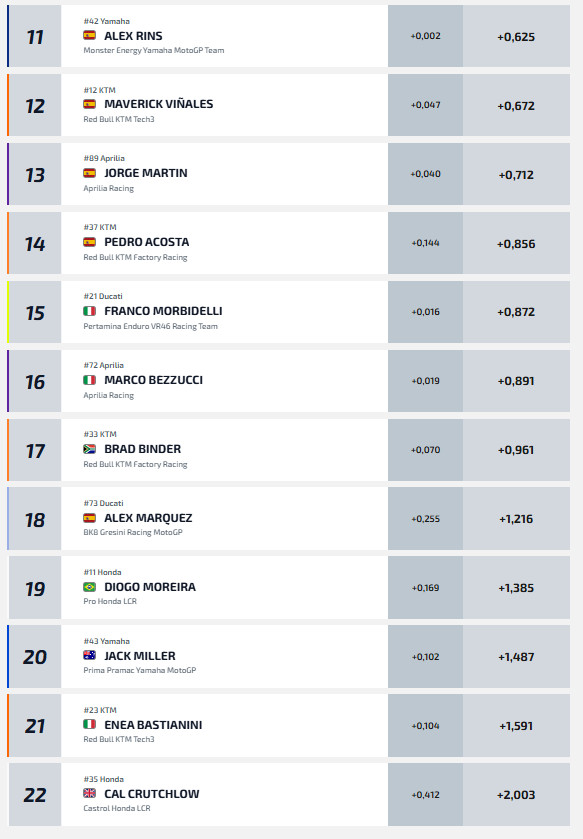This screenshot has width=583, height=839.
Task: Click the Spanish flag next to Pedro Acosta
Action: (89, 242)
